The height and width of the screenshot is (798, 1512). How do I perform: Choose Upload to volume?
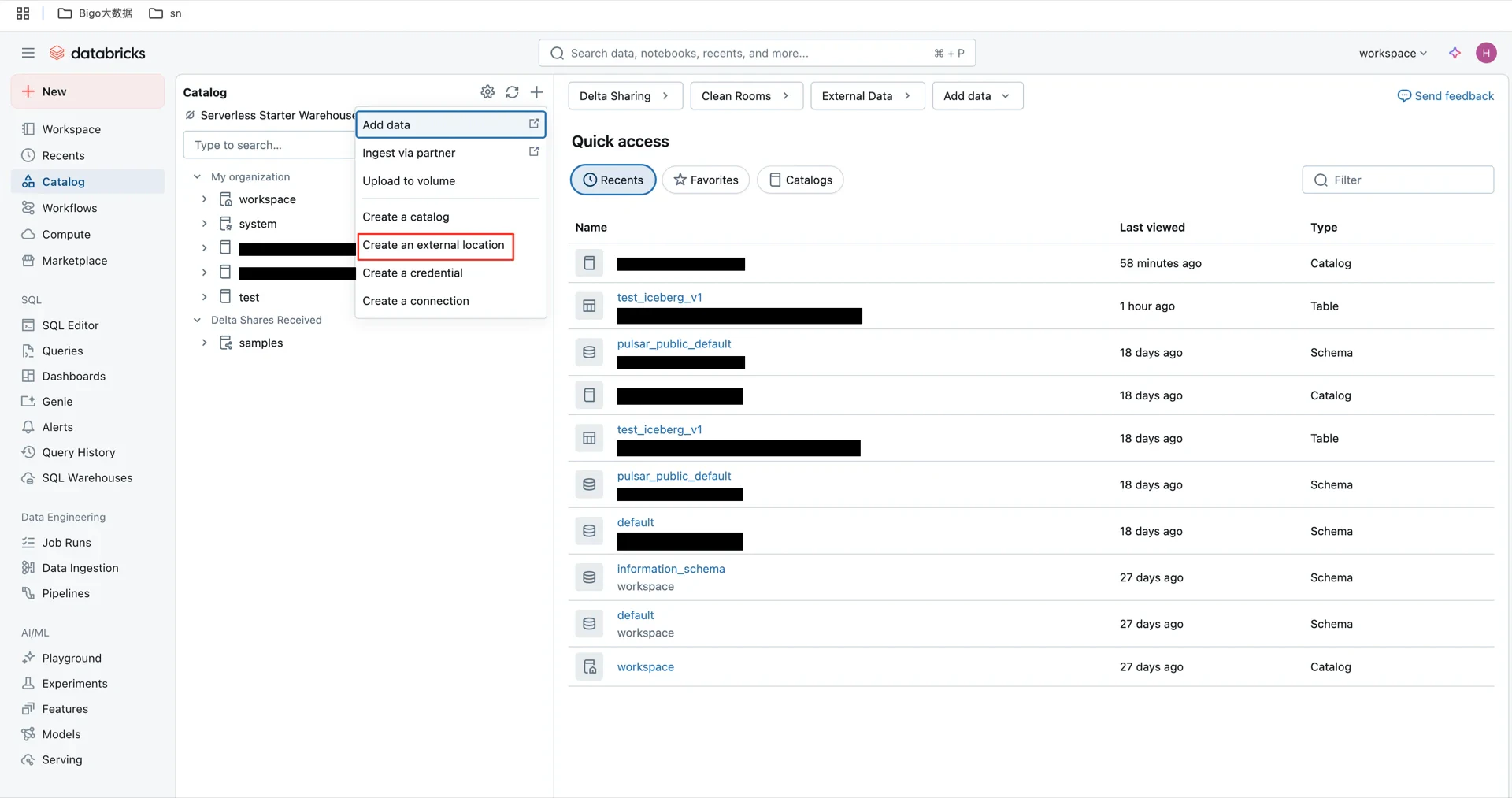pos(450,181)
